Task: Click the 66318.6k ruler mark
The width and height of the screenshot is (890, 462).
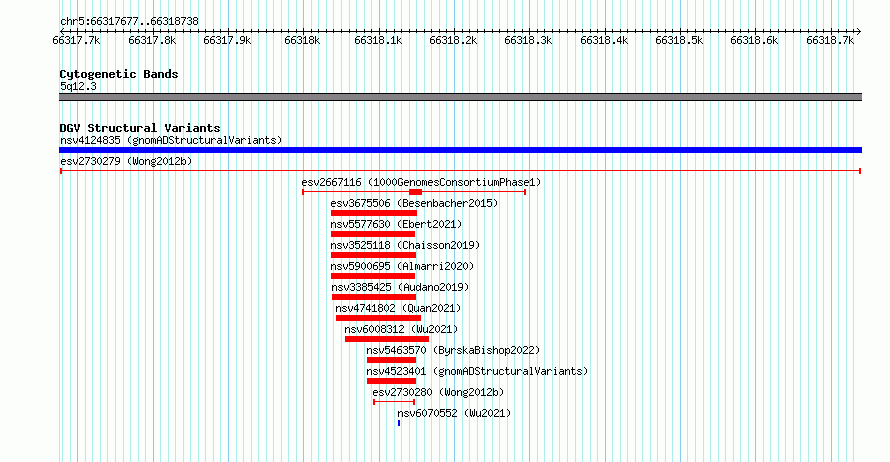Action: click(754, 40)
